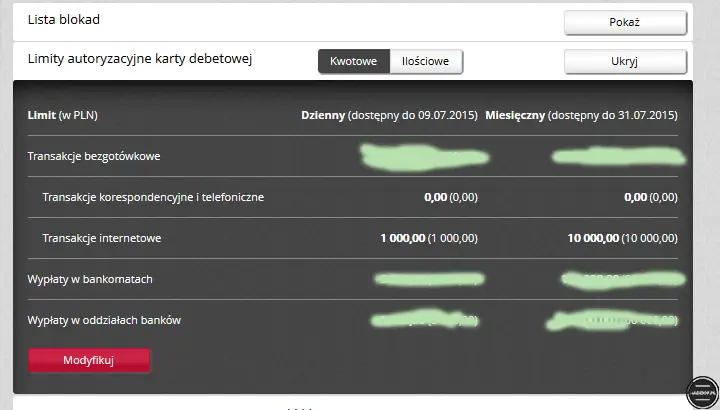Viewport: 720px width, 410px height.
Task: Switch limits view to Kwotowe
Action: [x=353, y=62]
